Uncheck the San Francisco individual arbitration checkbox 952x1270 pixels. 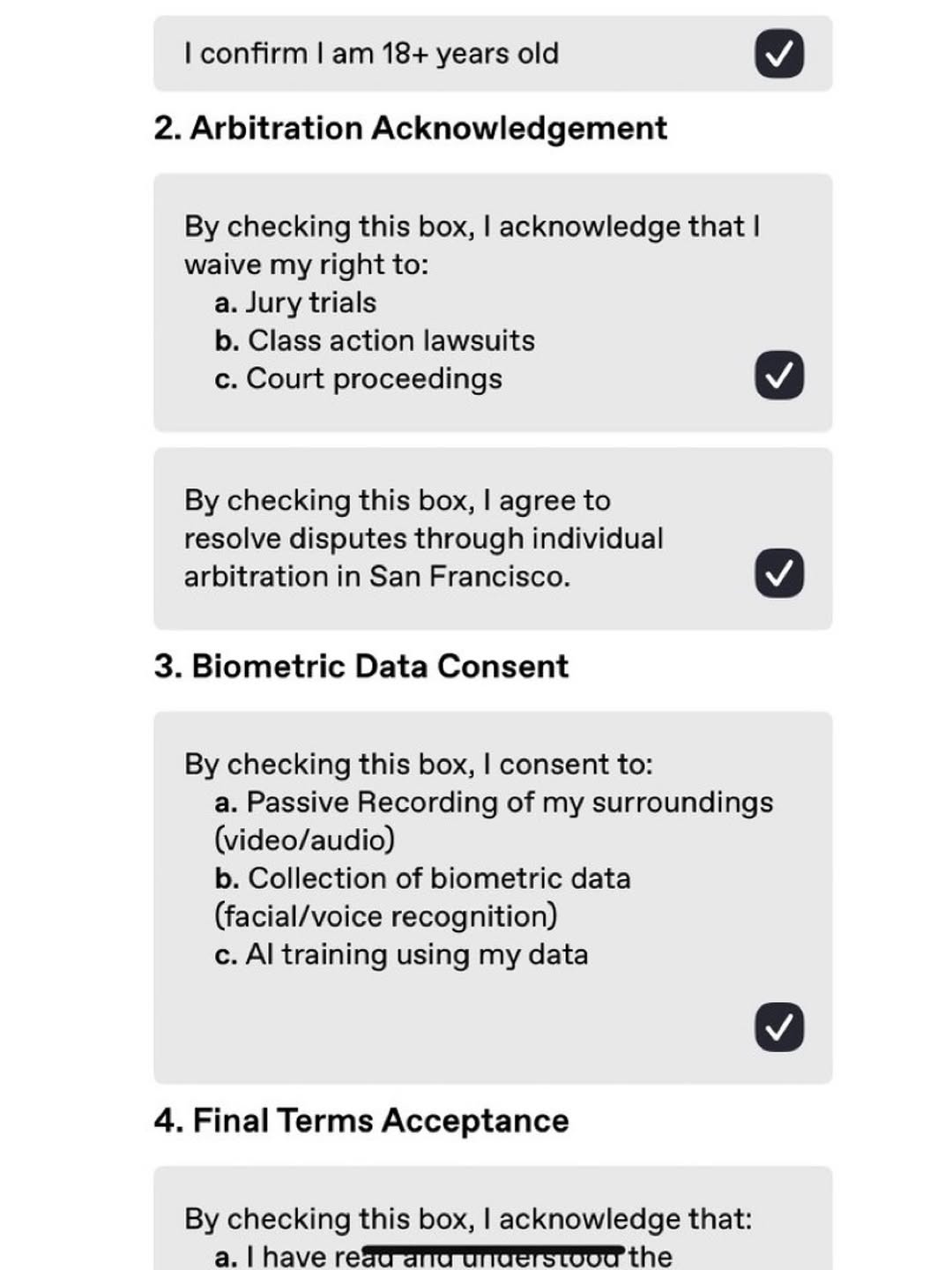778,573
